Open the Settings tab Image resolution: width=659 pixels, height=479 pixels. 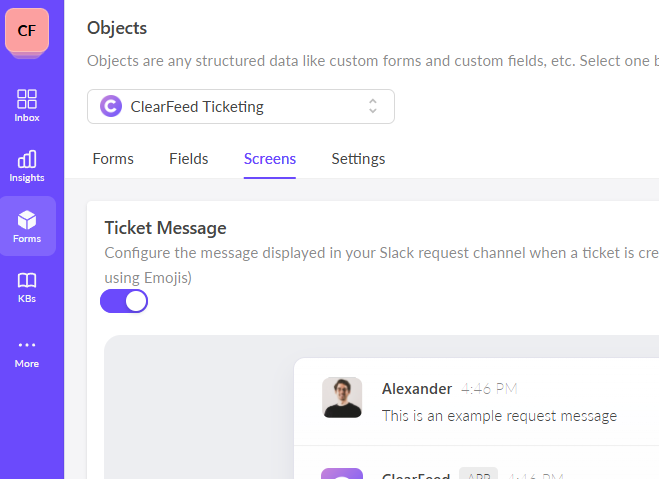358,159
